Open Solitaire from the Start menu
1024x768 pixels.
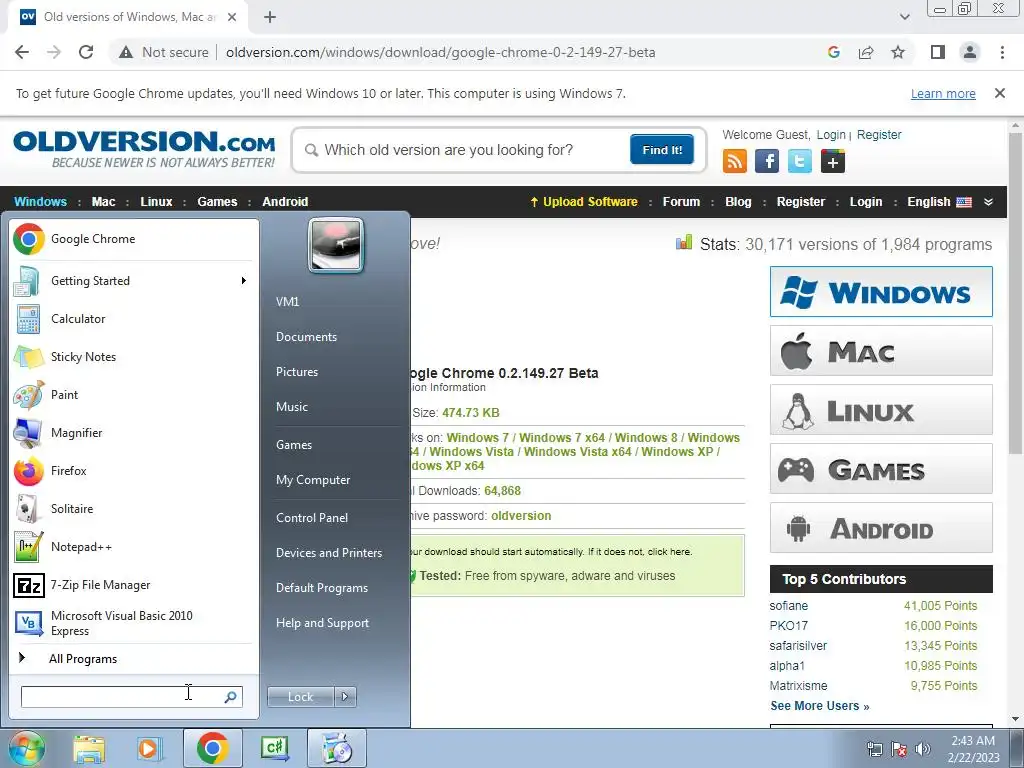coord(133,509)
